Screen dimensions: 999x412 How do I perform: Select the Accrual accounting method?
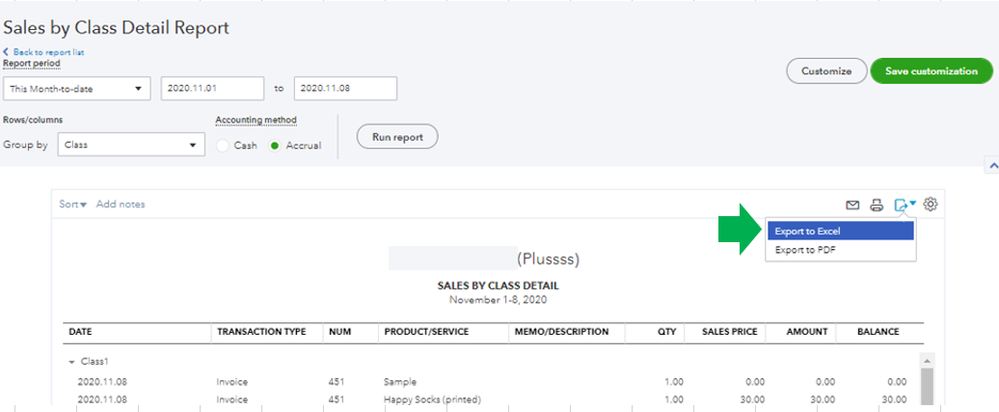(x=275, y=145)
